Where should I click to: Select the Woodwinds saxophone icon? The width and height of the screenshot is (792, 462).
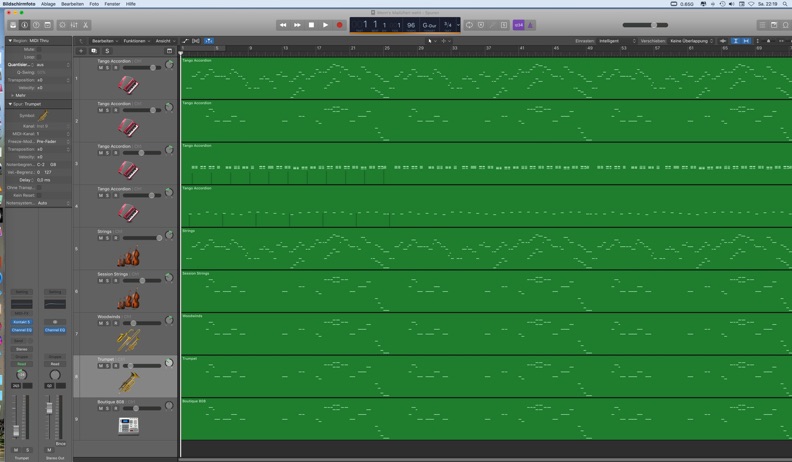coord(128,340)
